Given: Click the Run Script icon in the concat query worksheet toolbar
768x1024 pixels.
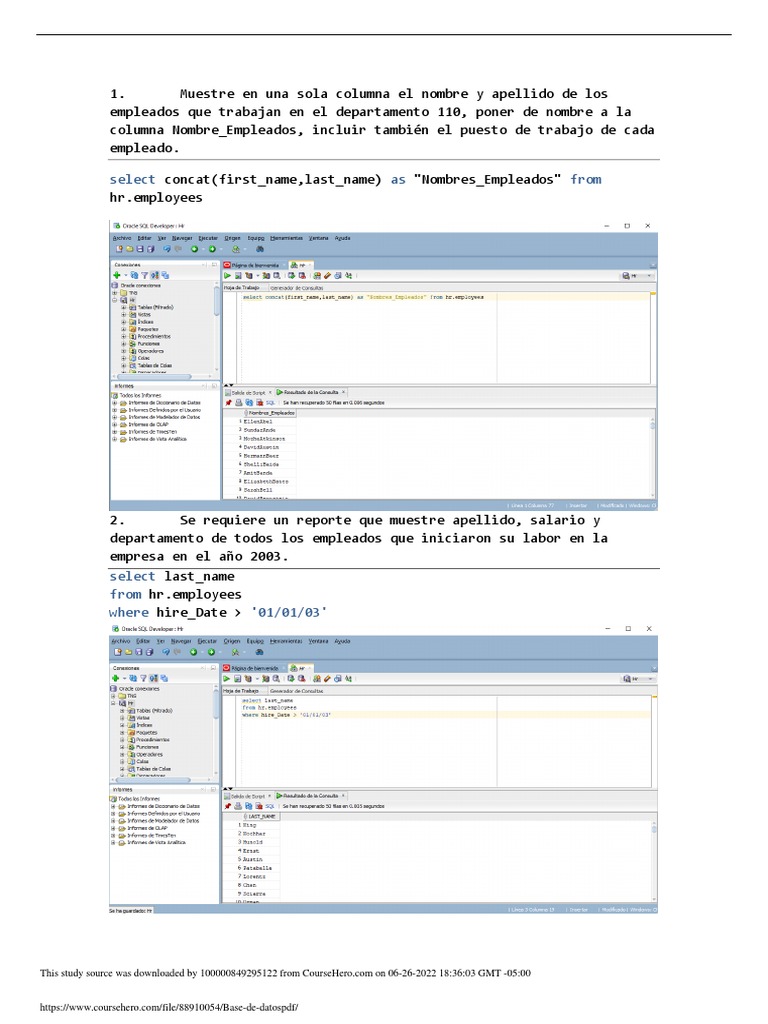Looking at the screenshot, I should tap(238, 276).
